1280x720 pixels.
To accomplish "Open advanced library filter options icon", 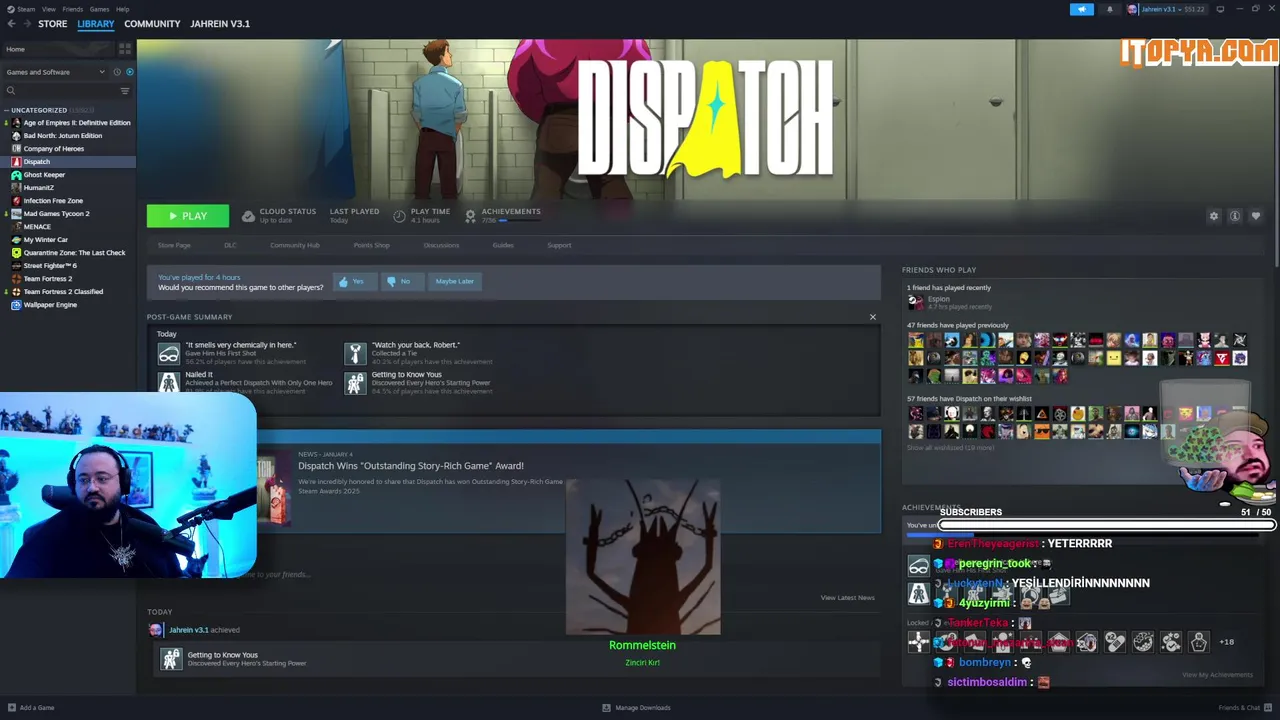I will (x=125, y=91).
